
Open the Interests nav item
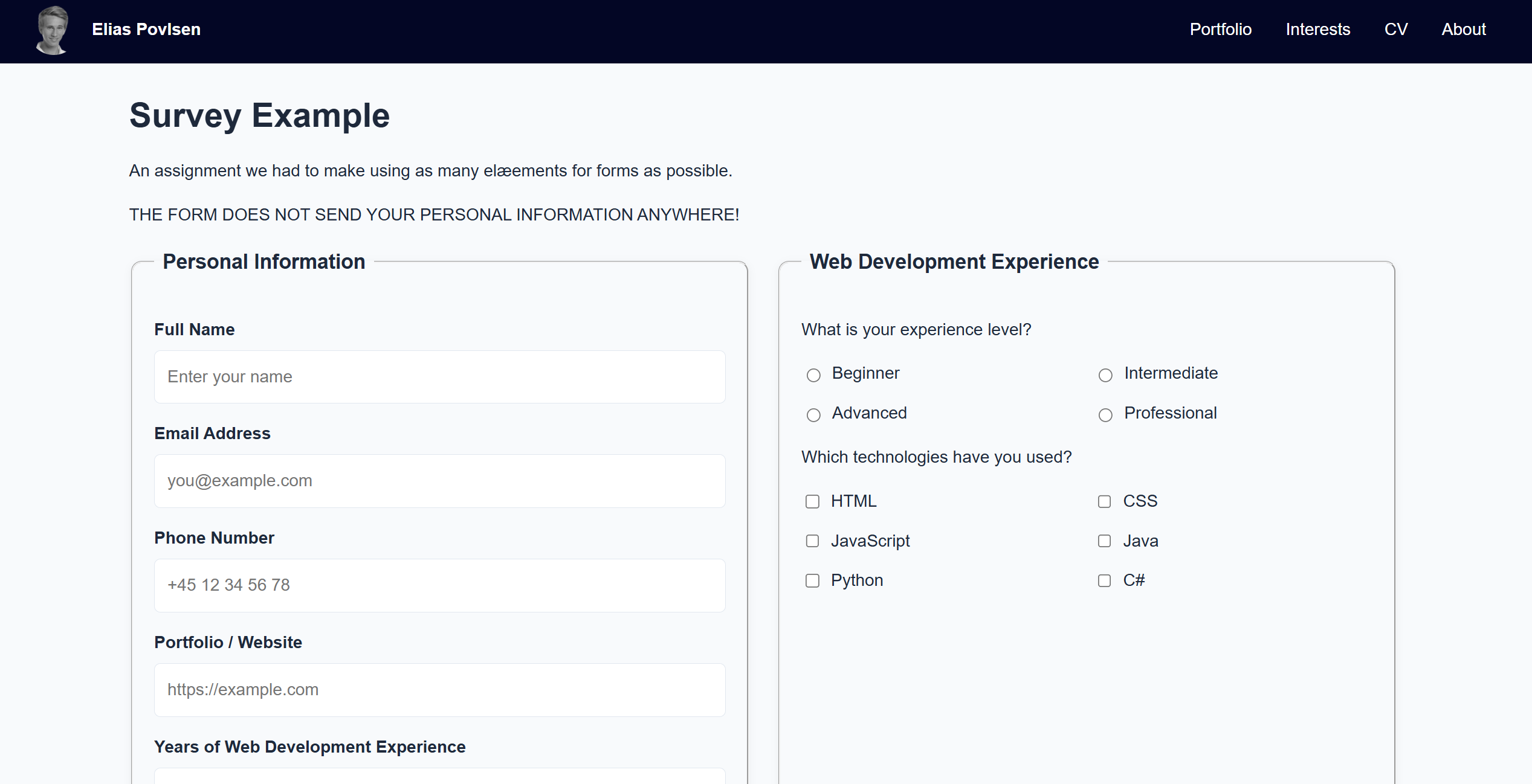1317,30
